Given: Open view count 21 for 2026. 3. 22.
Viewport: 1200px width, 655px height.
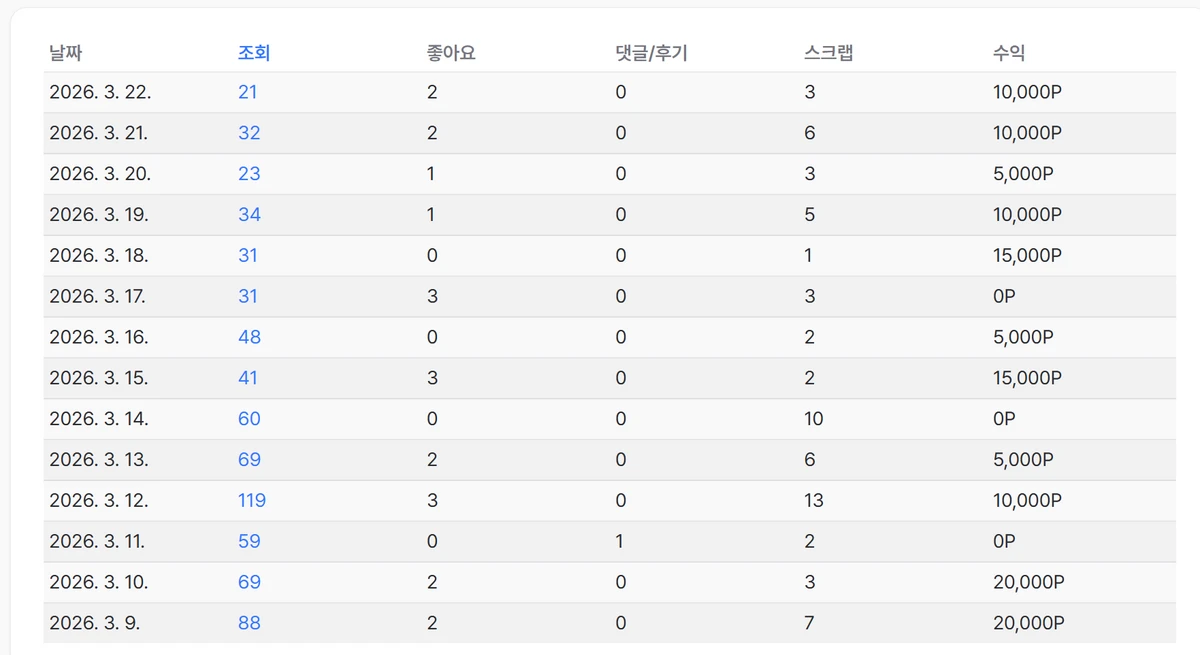Looking at the screenshot, I should [248, 92].
